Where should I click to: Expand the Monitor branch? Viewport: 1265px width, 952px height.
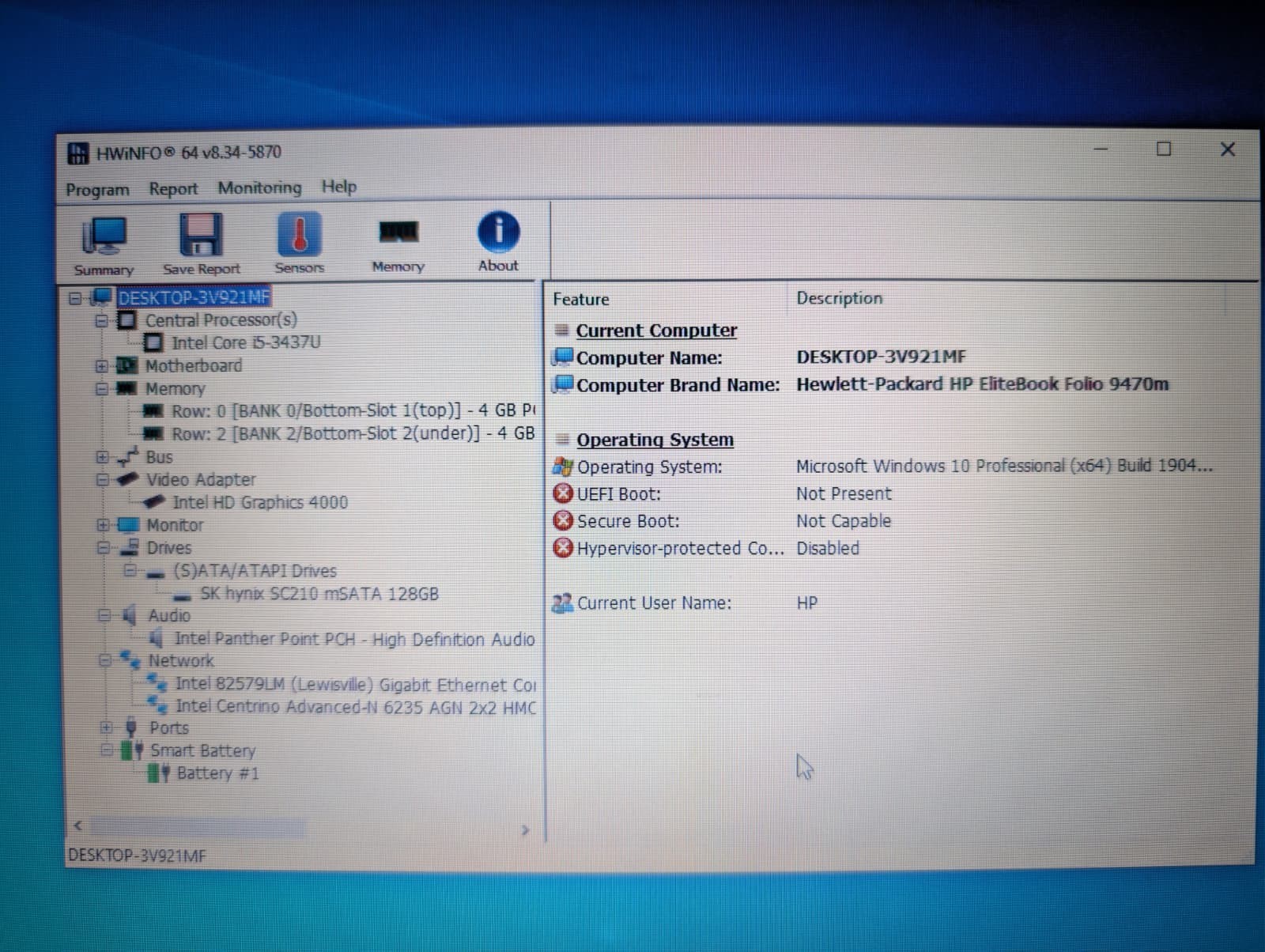click(x=103, y=525)
